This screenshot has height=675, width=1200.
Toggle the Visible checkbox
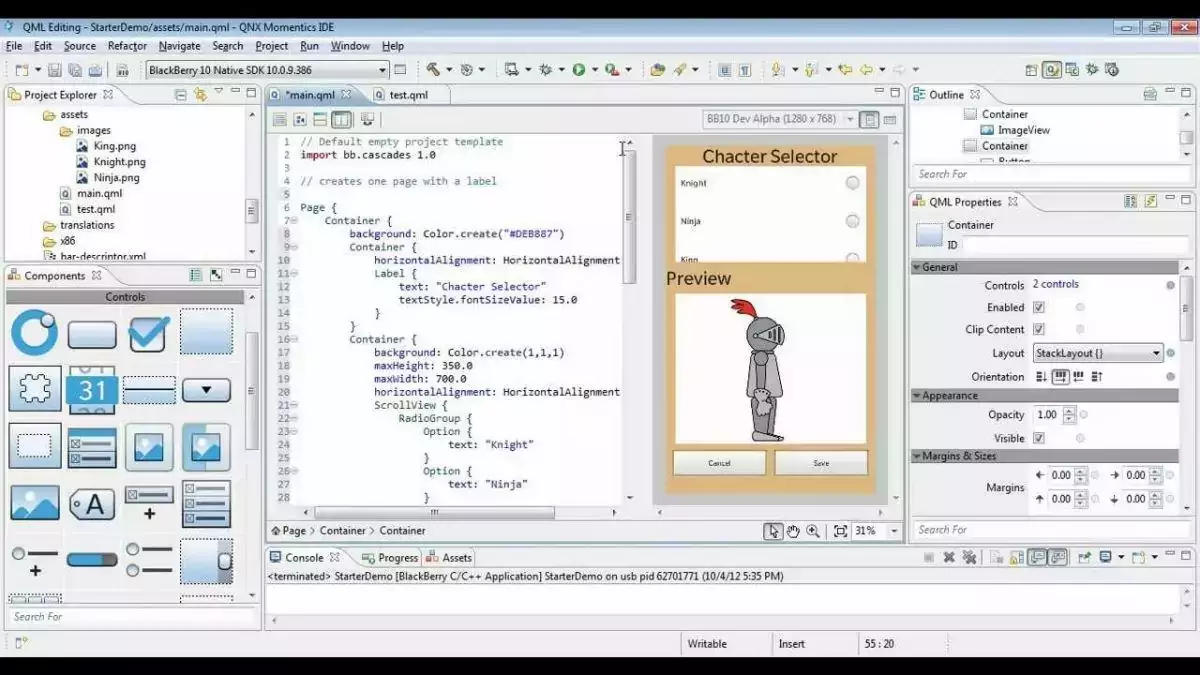point(1038,438)
